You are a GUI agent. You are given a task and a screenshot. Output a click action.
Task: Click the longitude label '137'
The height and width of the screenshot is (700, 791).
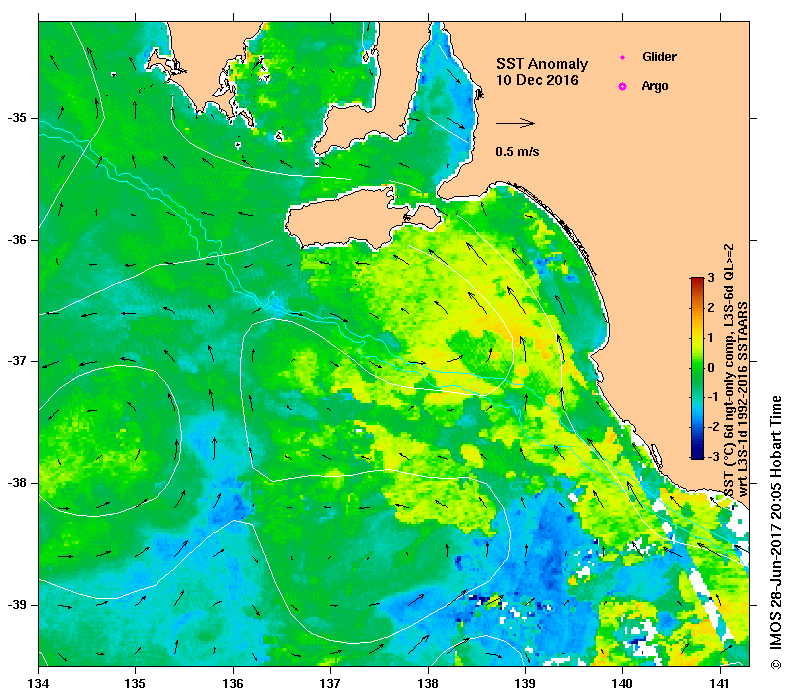pyautogui.click(x=331, y=683)
